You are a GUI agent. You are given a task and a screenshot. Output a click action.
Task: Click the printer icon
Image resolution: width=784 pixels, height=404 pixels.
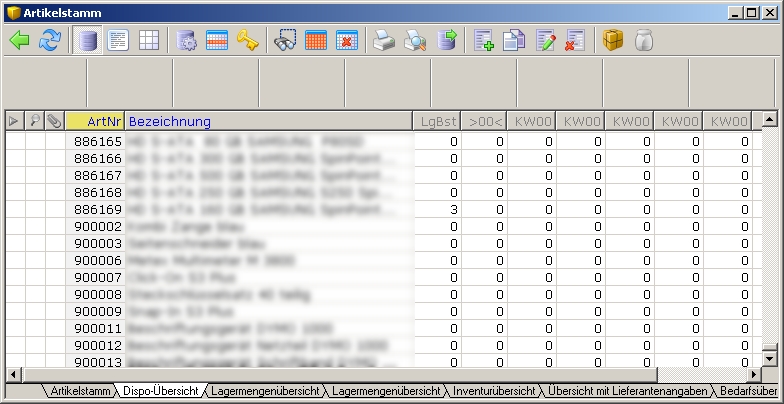(384, 40)
